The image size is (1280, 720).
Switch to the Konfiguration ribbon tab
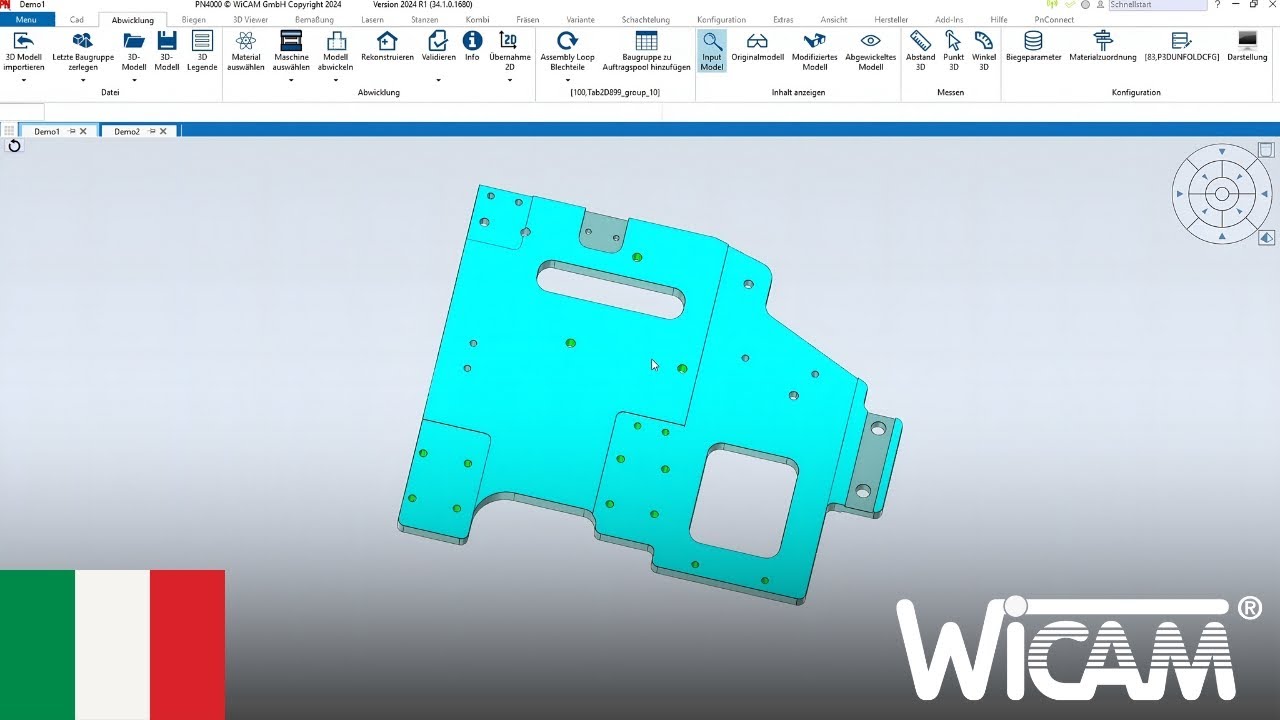click(721, 20)
